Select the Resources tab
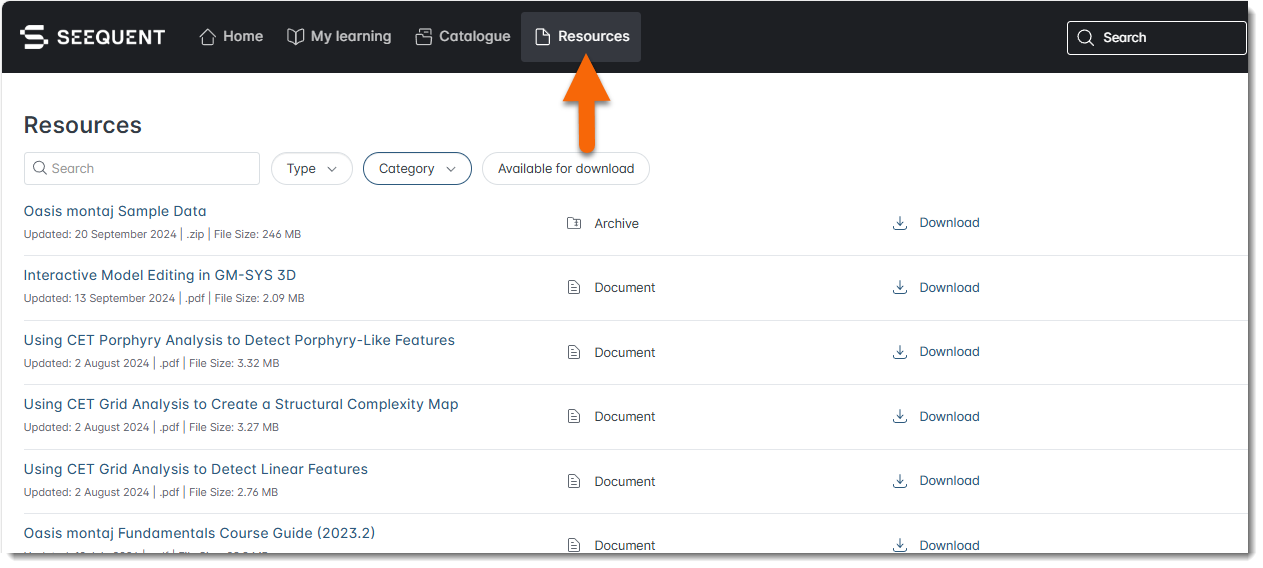Image resolution: width=1263 pixels, height=568 pixels. tap(581, 37)
